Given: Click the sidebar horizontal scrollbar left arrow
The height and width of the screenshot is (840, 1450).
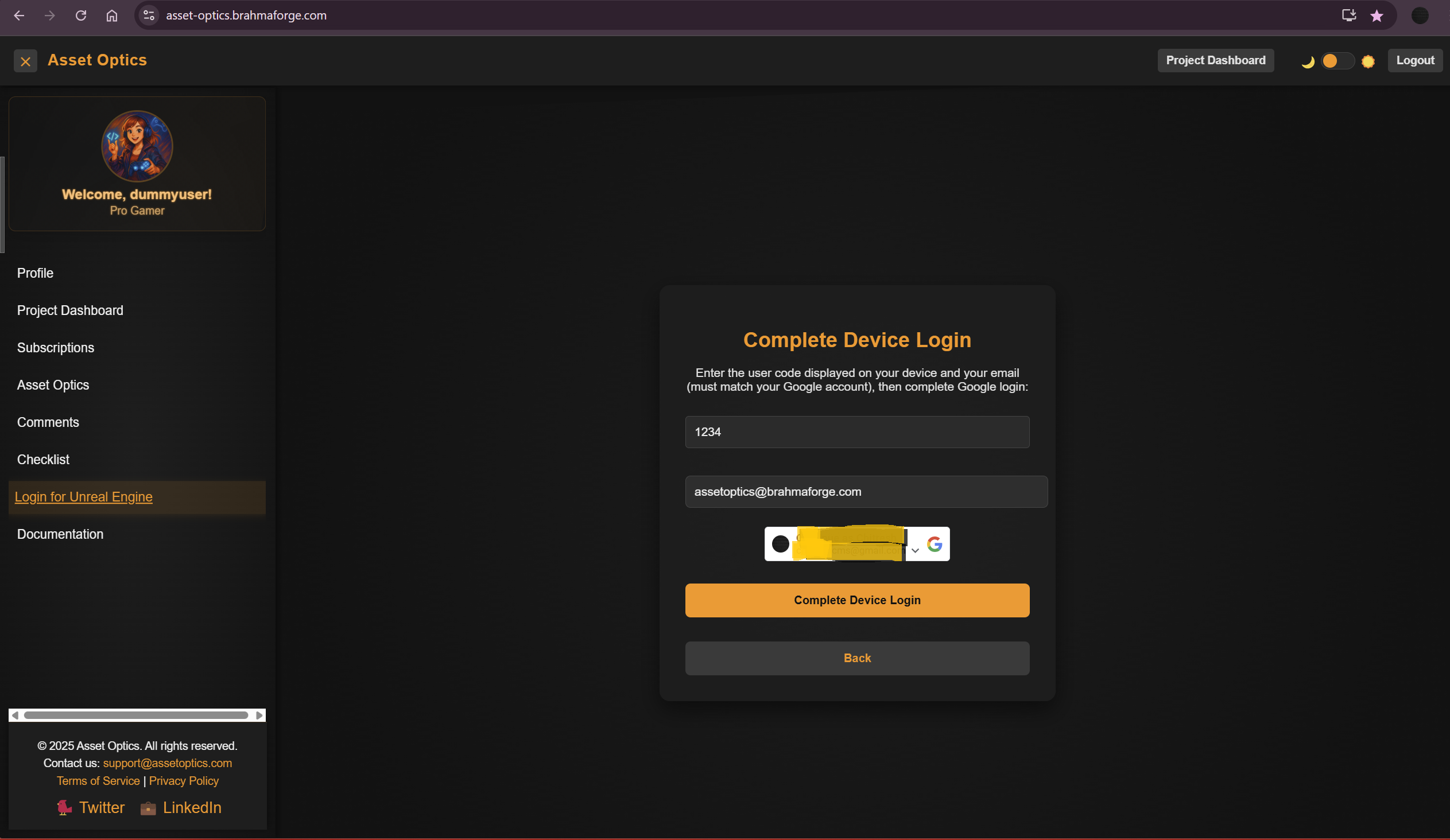Looking at the screenshot, I should (16, 715).
